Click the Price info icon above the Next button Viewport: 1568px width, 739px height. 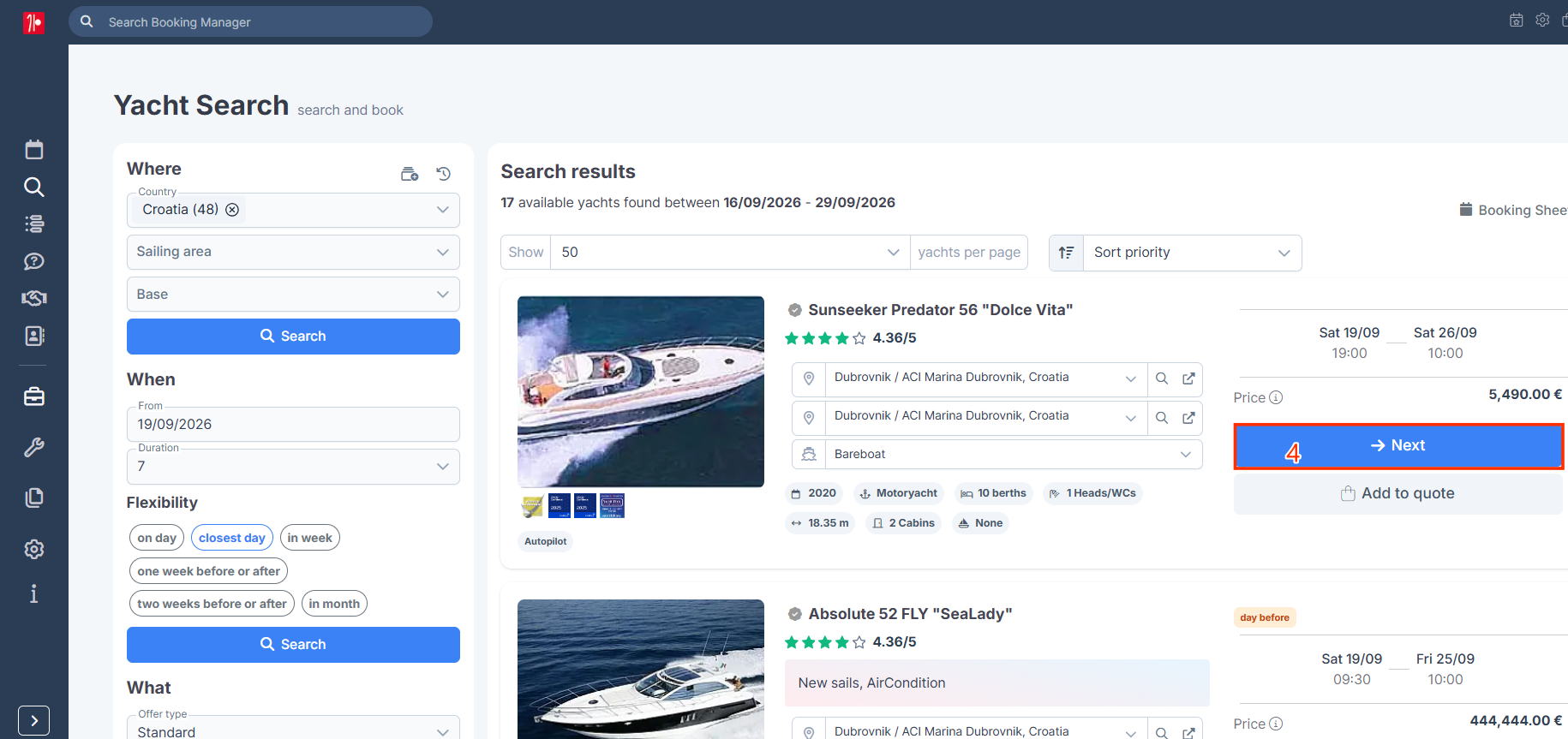1276,397
